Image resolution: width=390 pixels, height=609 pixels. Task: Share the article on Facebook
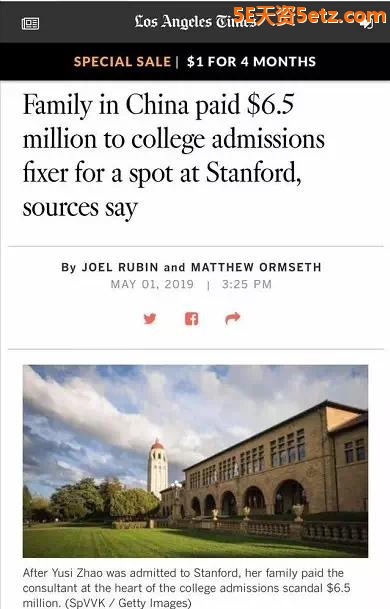[192, 319]
